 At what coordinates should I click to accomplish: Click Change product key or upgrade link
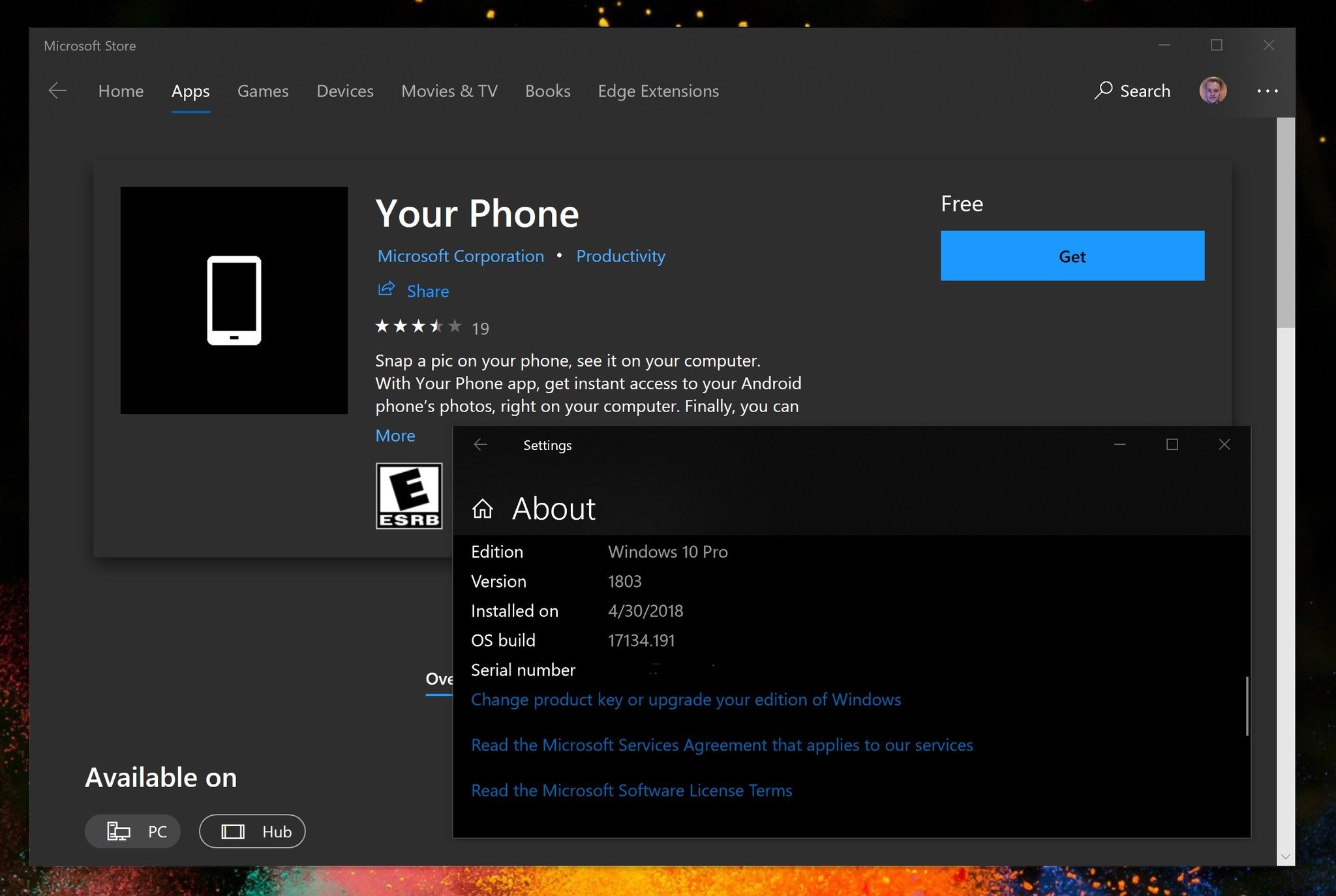pos(686,698)
